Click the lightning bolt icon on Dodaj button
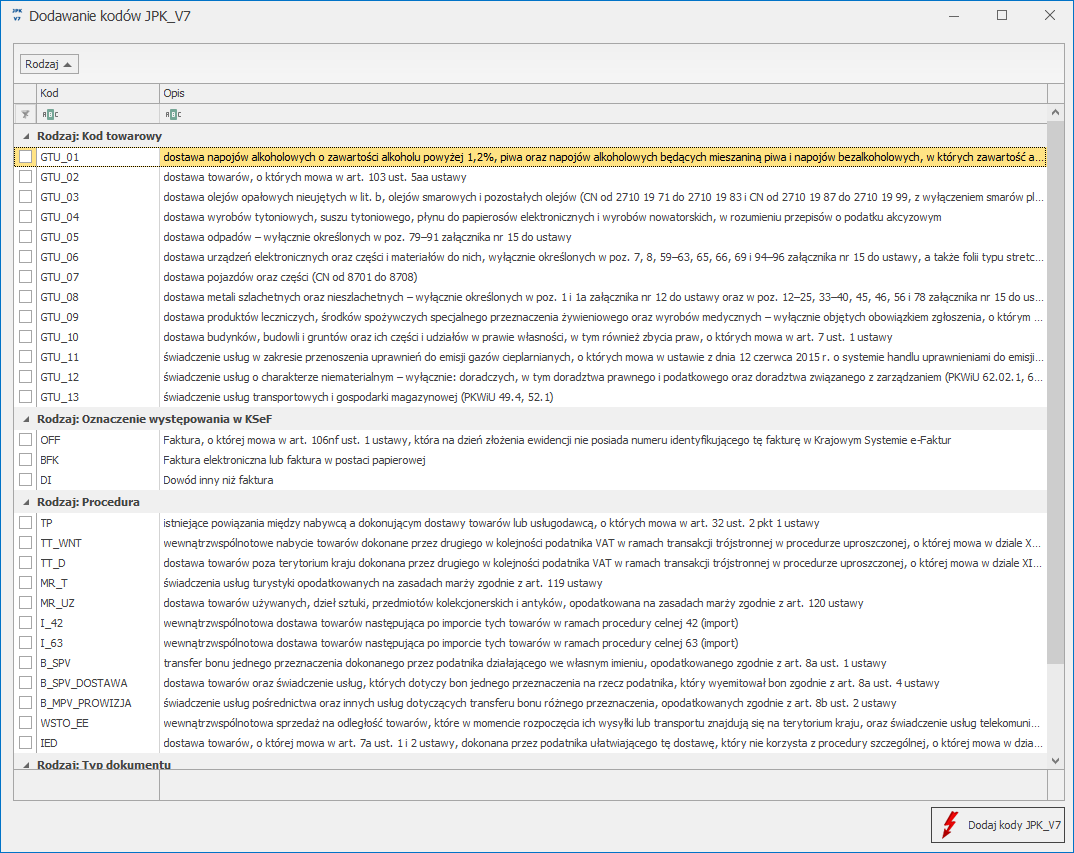Viewport: 1074px width, 853px height. (950, 826)
